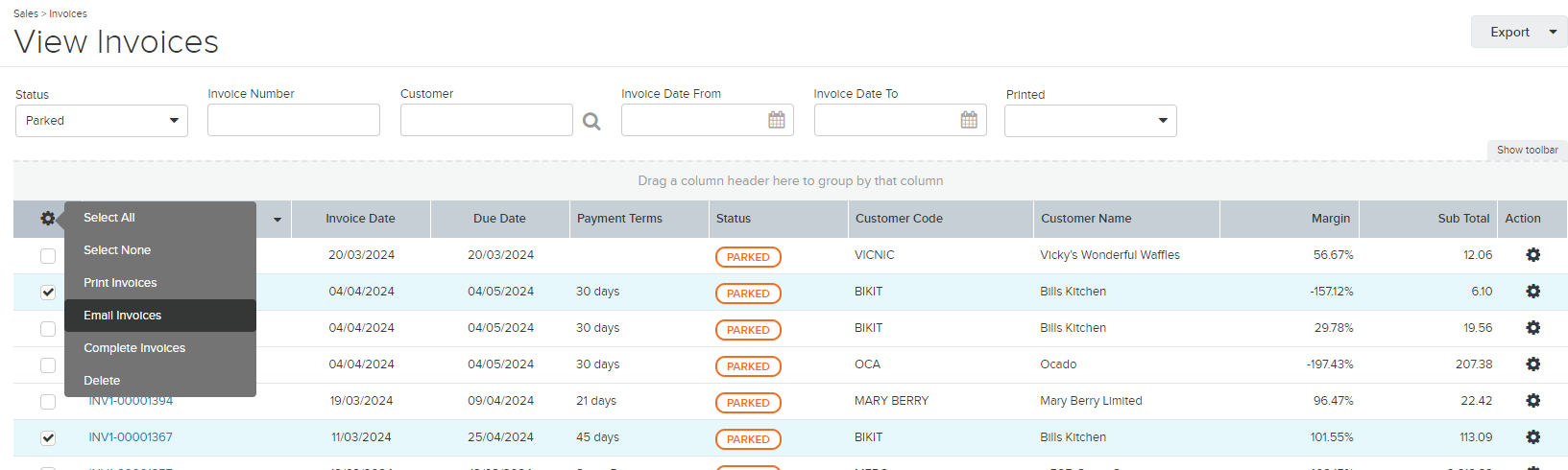Open the Invoice Date To calendar picker

969,120
